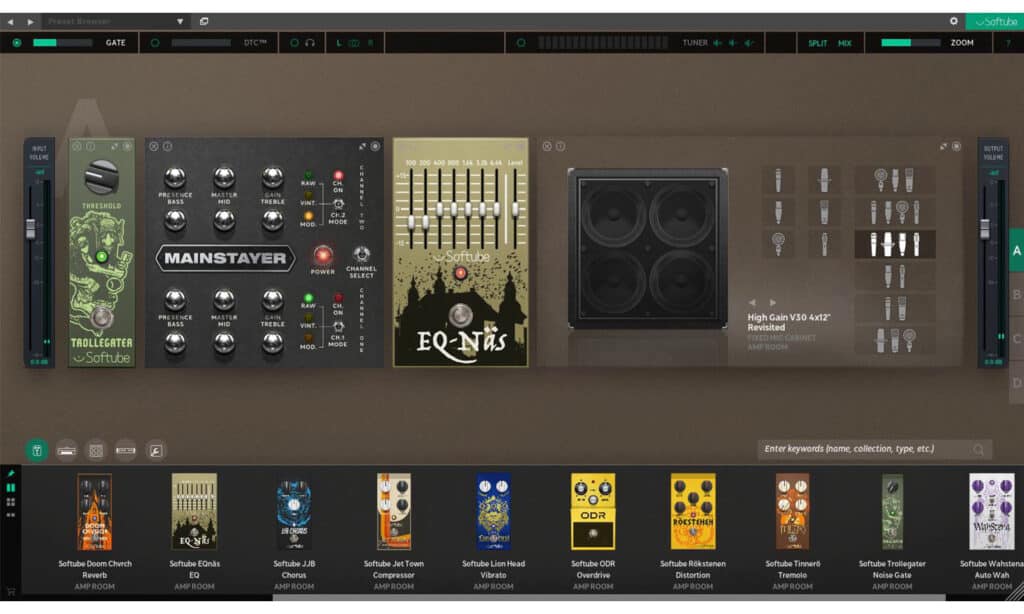Click the Trollegater Threshold knob
The width and height of the screenshot is (1024, 614).
click(102, 176)
